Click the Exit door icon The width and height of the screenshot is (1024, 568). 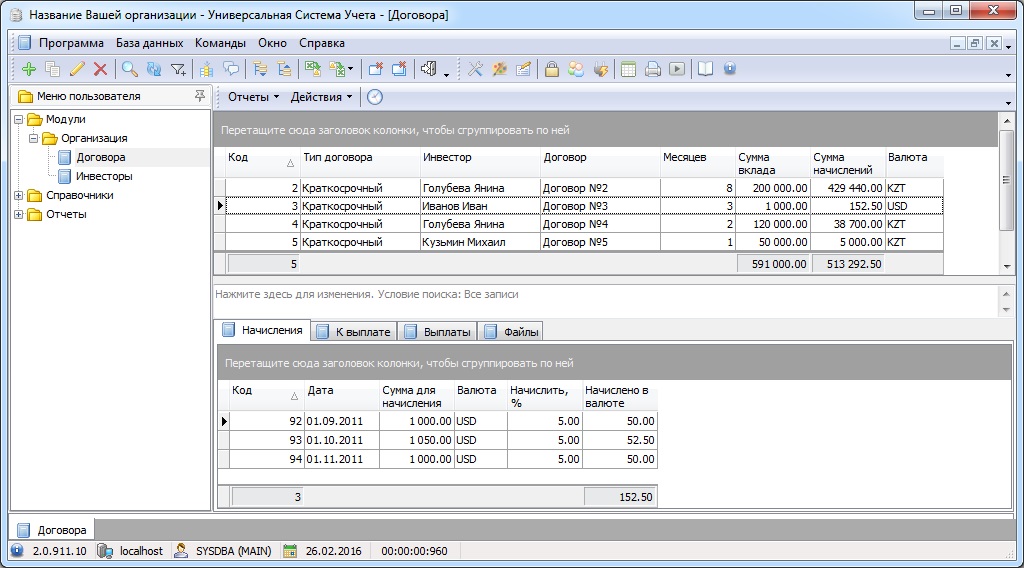428,69
